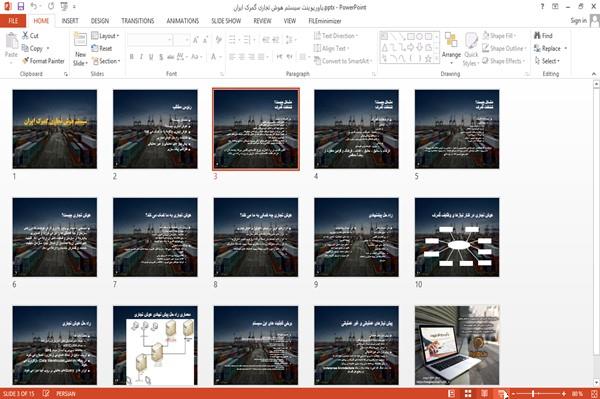Decrease font size button
The height and width of the screenshot is (399, 600).
(205, 39)
